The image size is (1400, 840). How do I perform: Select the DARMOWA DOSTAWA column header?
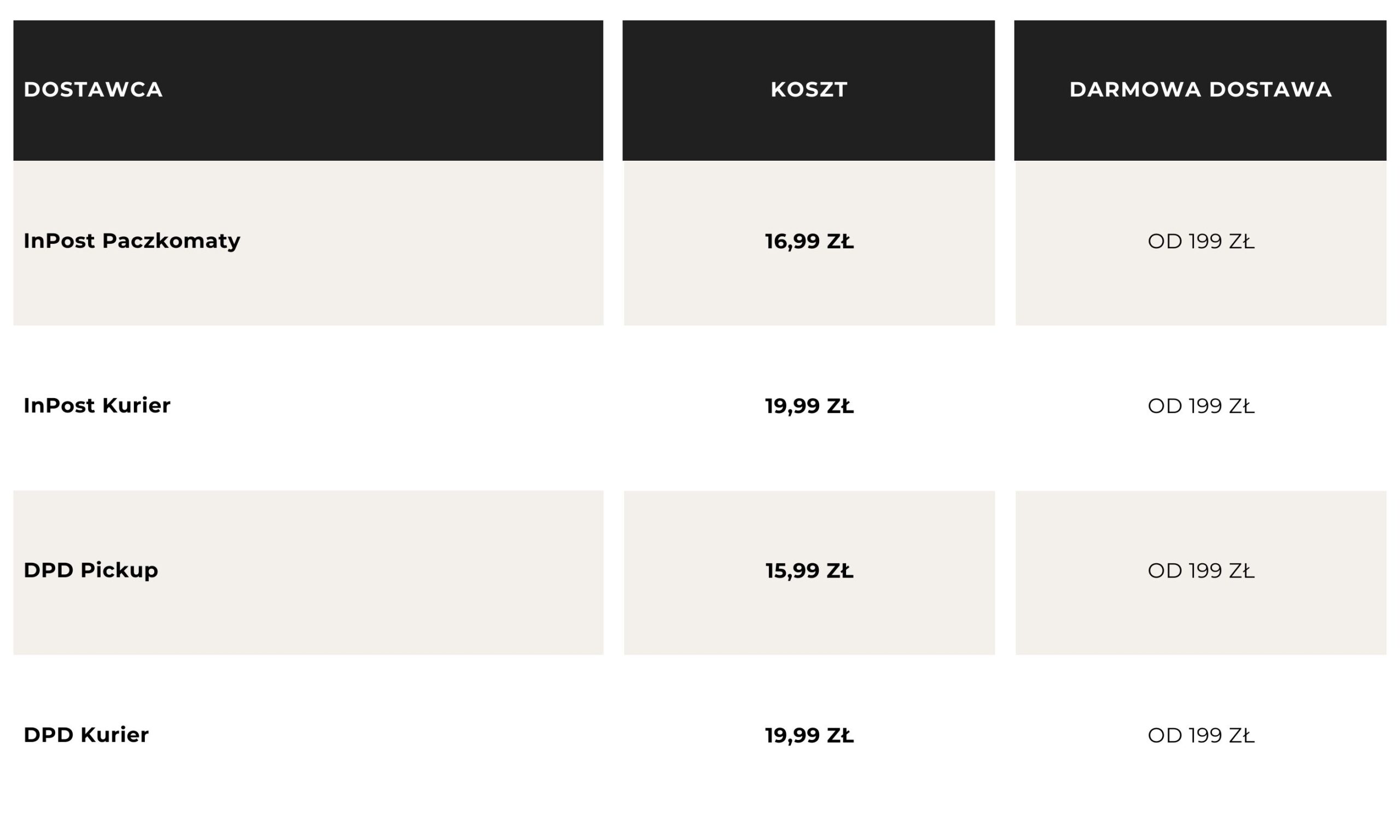pos(1200,90)
